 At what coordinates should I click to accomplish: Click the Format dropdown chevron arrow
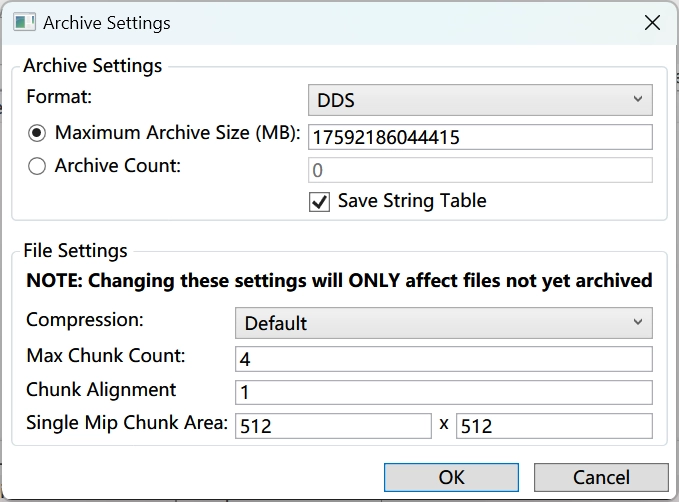(x=637, y=99)
